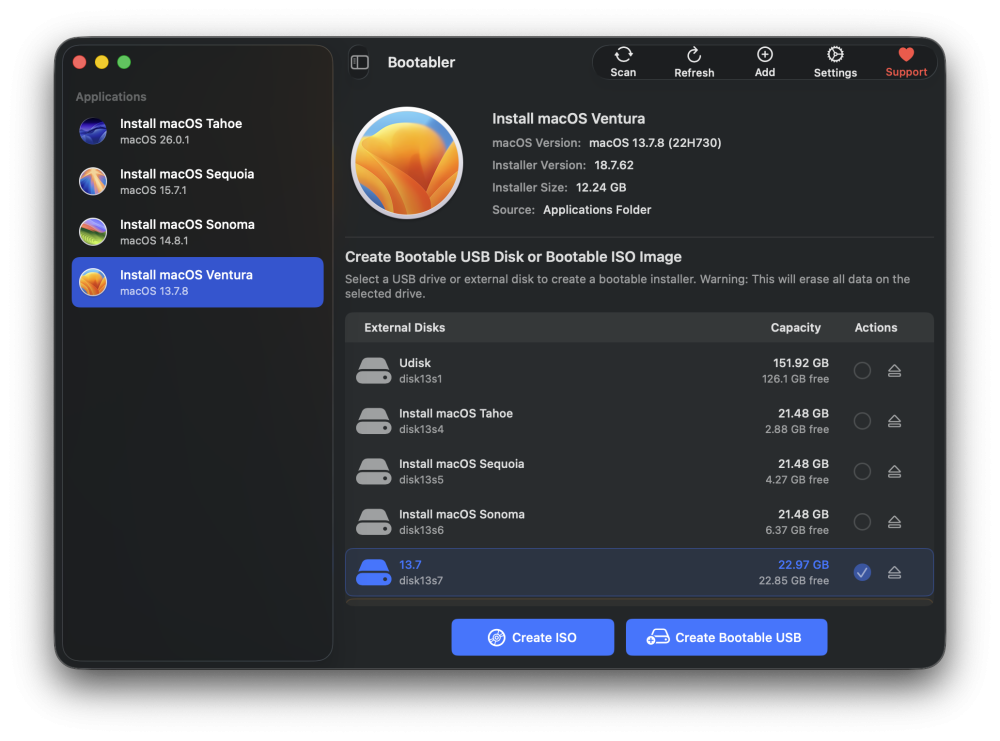Click the large Ventura installer icon
This screenshot has width=1000, height=741.
pos(407,163)
